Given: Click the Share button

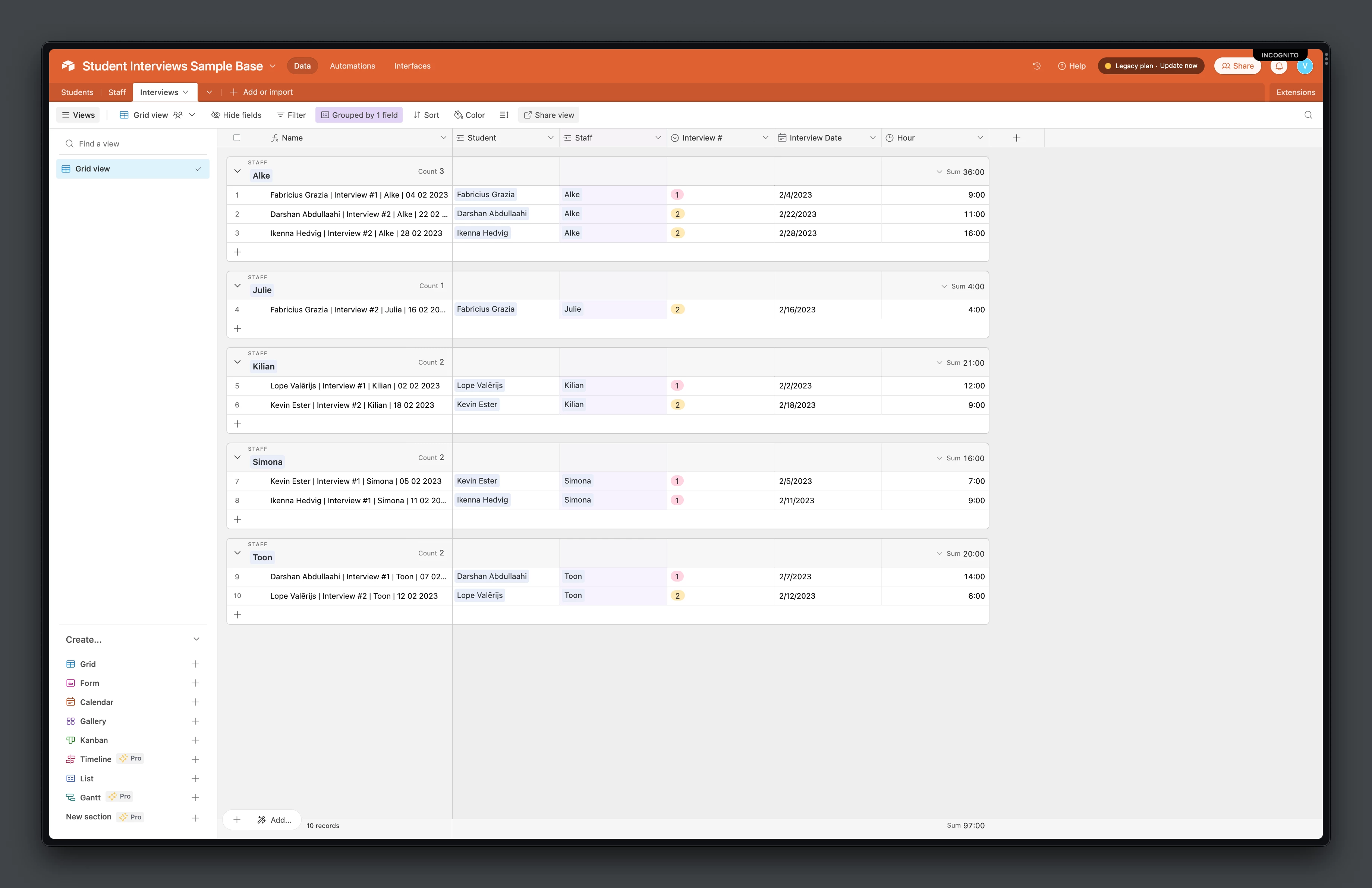Looking at the screenshot, I should (1237, 66).
